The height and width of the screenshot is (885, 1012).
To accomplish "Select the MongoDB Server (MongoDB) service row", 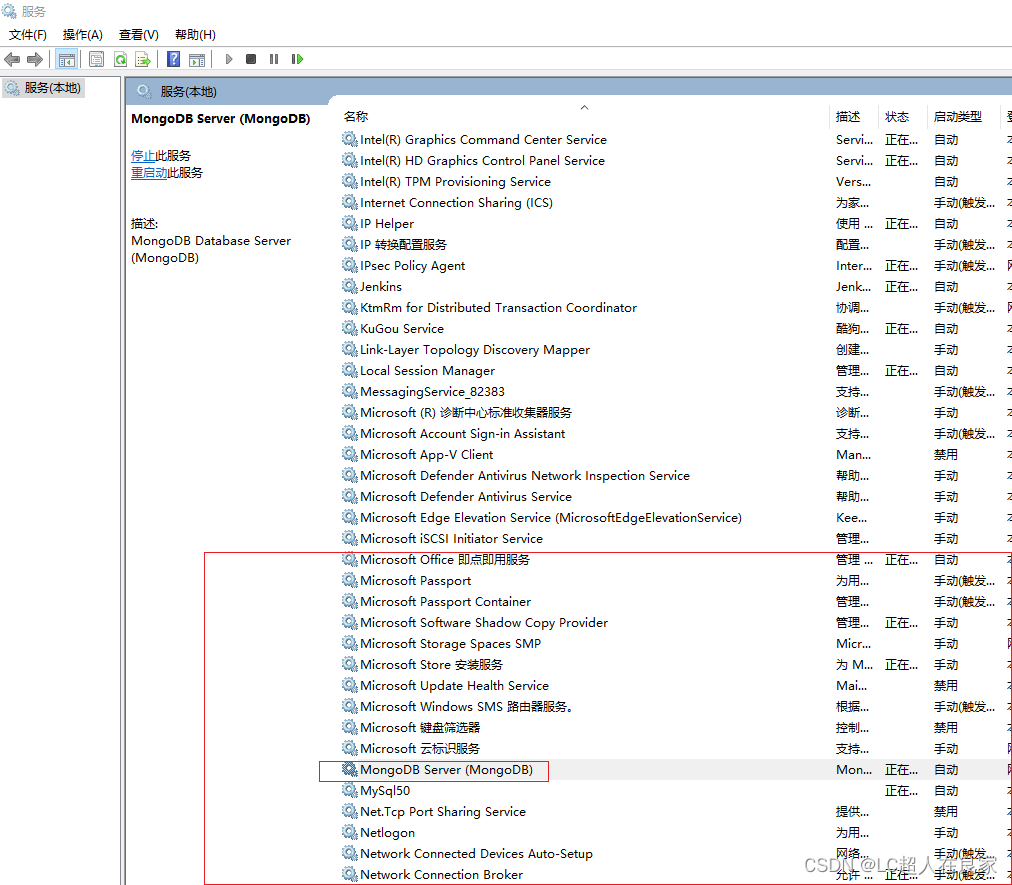I will (676, 769).
